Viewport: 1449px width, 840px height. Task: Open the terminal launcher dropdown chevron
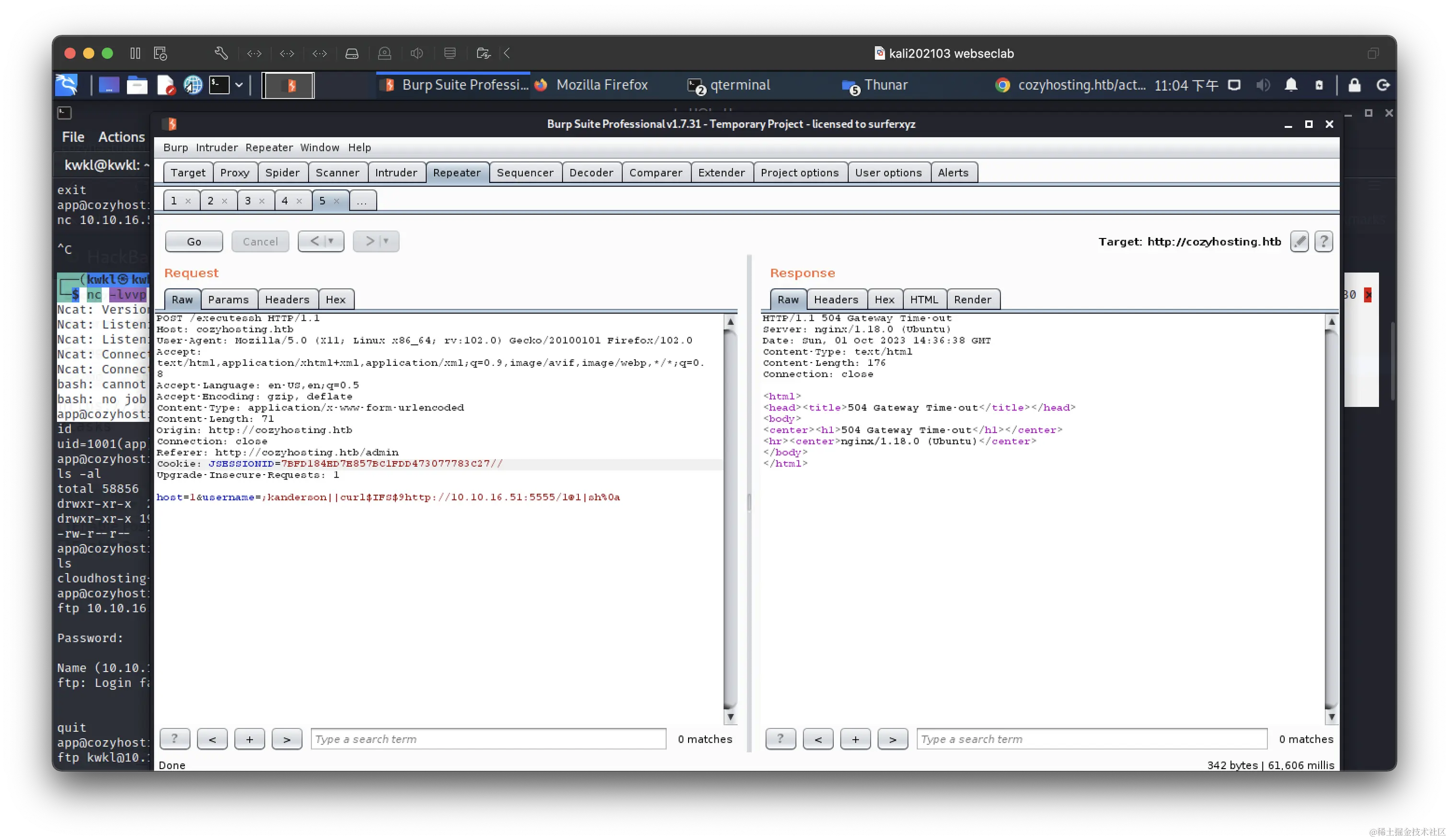pos(239,85)
